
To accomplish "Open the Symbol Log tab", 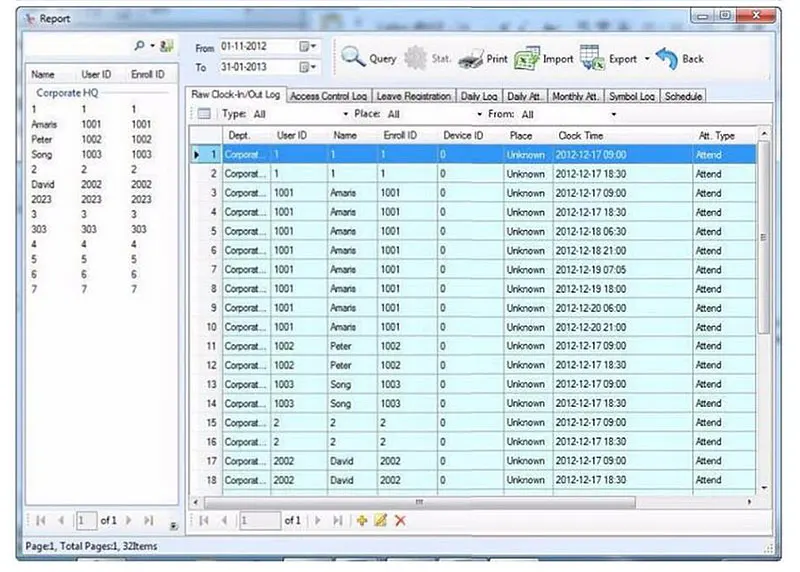I will (x=632, y=96).
